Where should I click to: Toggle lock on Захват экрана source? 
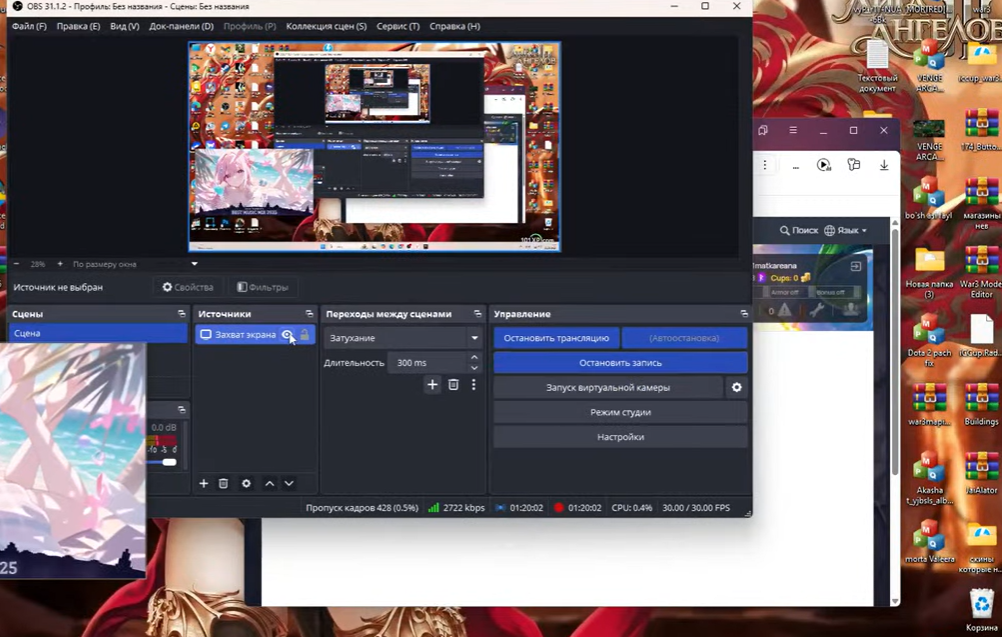pos(305,335)
